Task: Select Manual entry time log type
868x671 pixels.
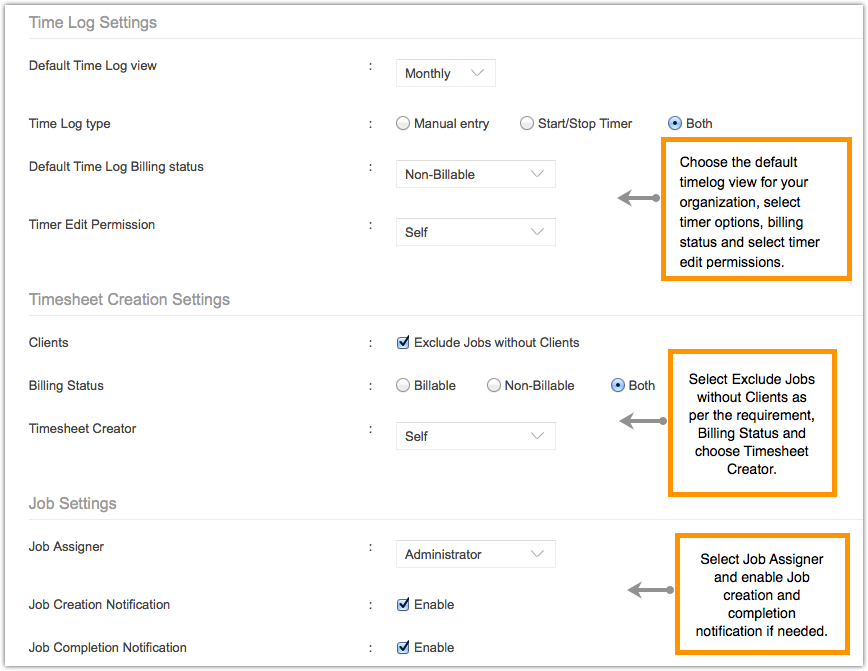Action: [x=404, y=124]
